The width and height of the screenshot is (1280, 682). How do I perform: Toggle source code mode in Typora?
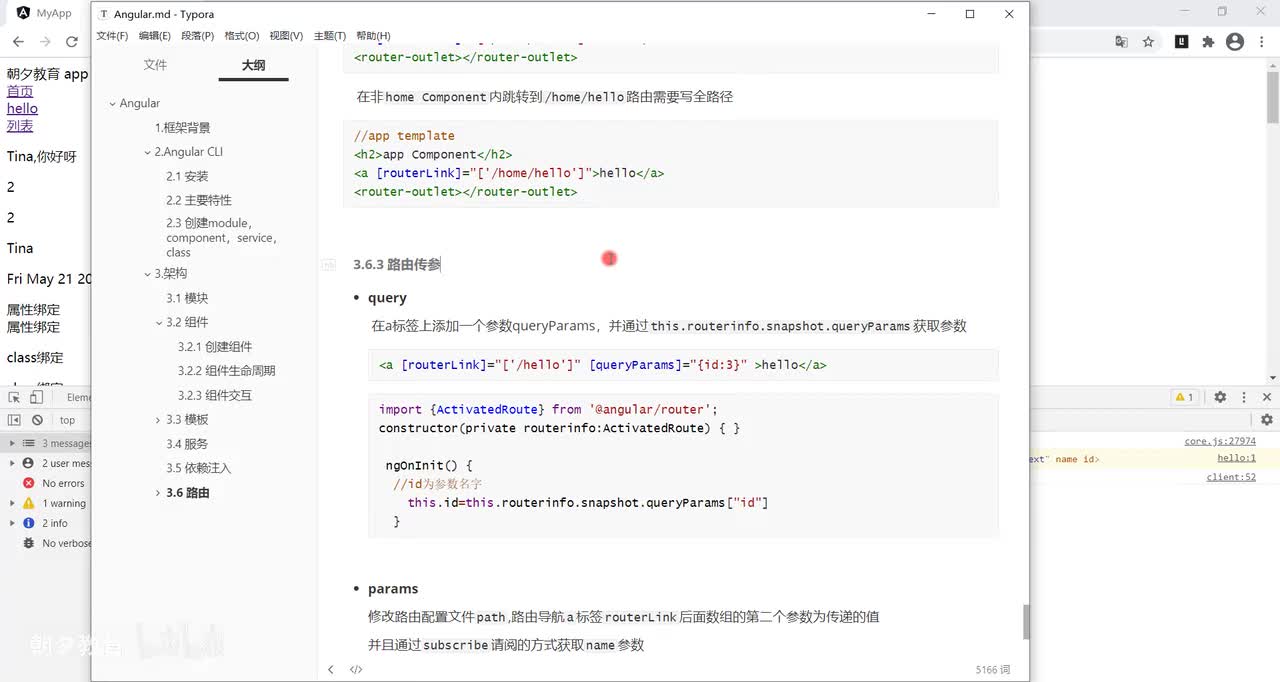(x=356, y=670)
